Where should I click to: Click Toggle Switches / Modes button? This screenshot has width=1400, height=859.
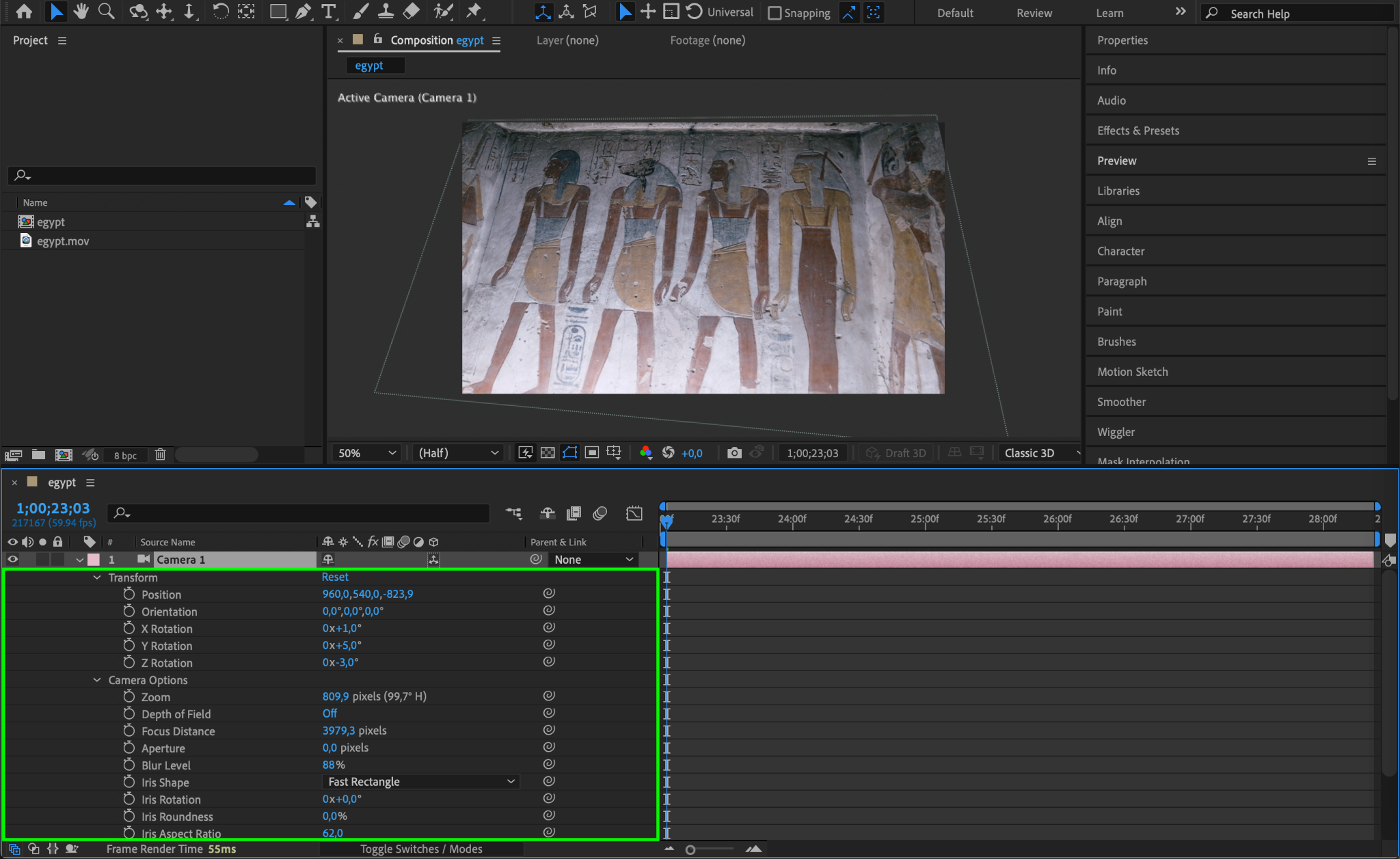click(421, 849)
